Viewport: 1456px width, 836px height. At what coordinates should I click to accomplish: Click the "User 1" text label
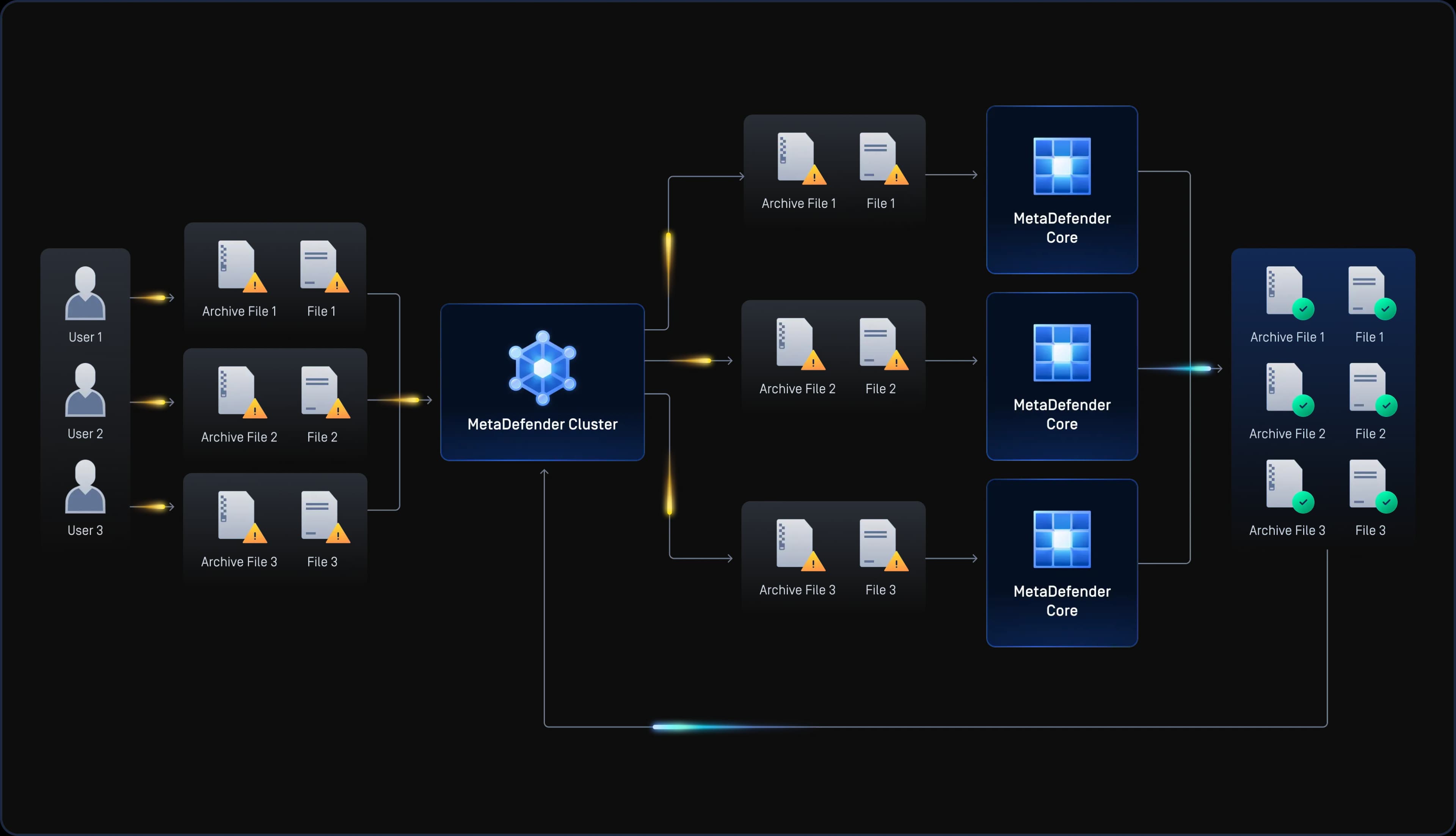coord(86,337)
